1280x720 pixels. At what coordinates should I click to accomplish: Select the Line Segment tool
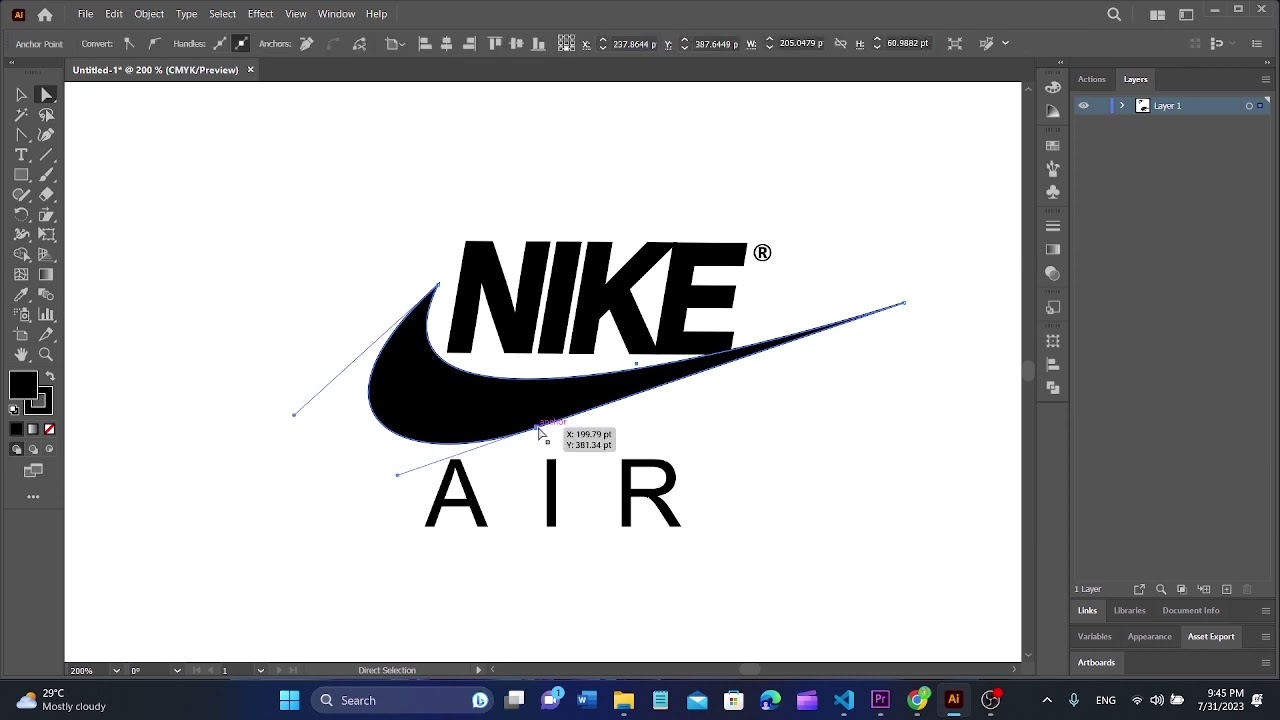[46, 155]
